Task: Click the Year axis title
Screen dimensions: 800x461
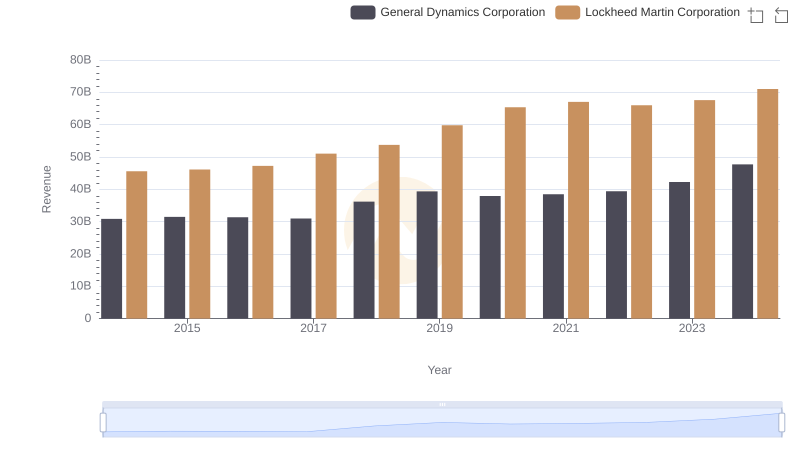Action: coord(439,370)
